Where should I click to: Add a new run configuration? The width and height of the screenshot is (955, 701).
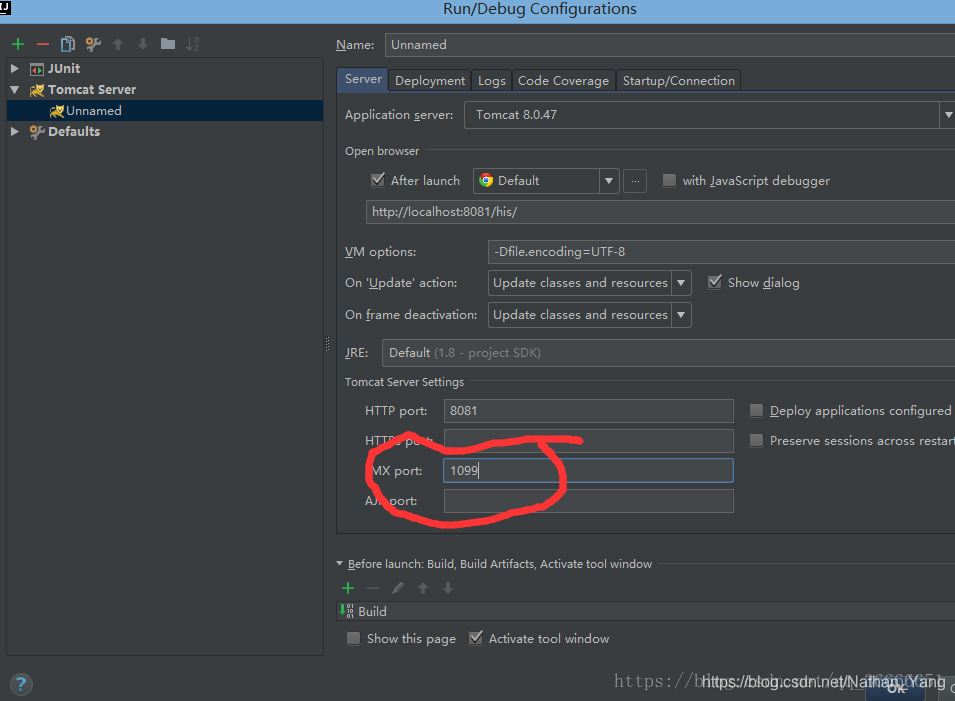18,44
